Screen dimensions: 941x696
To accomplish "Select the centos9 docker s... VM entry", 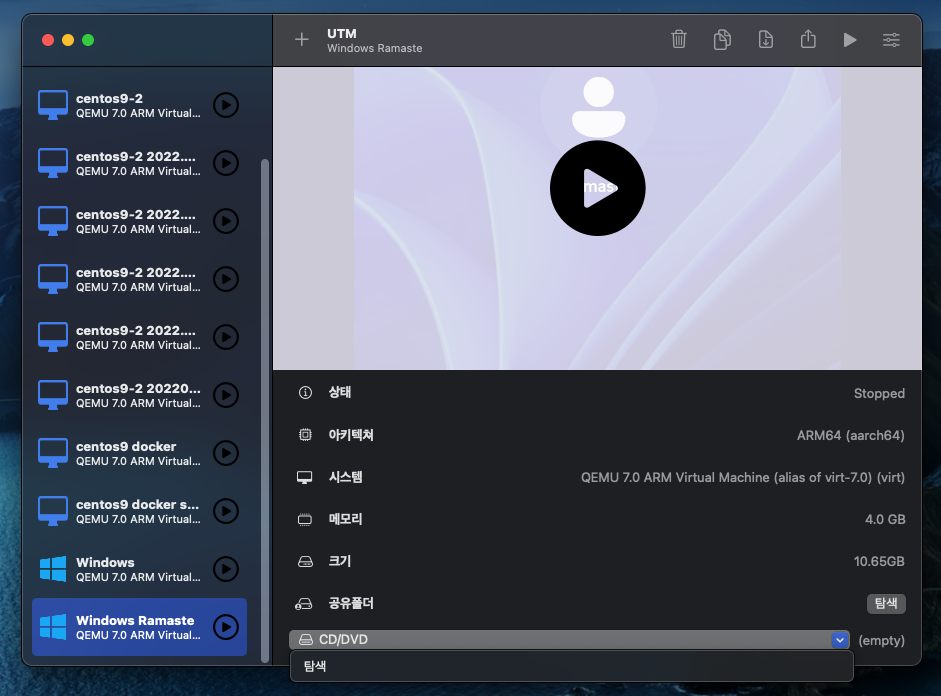I will pyautogui.click(x=139, y=511).
